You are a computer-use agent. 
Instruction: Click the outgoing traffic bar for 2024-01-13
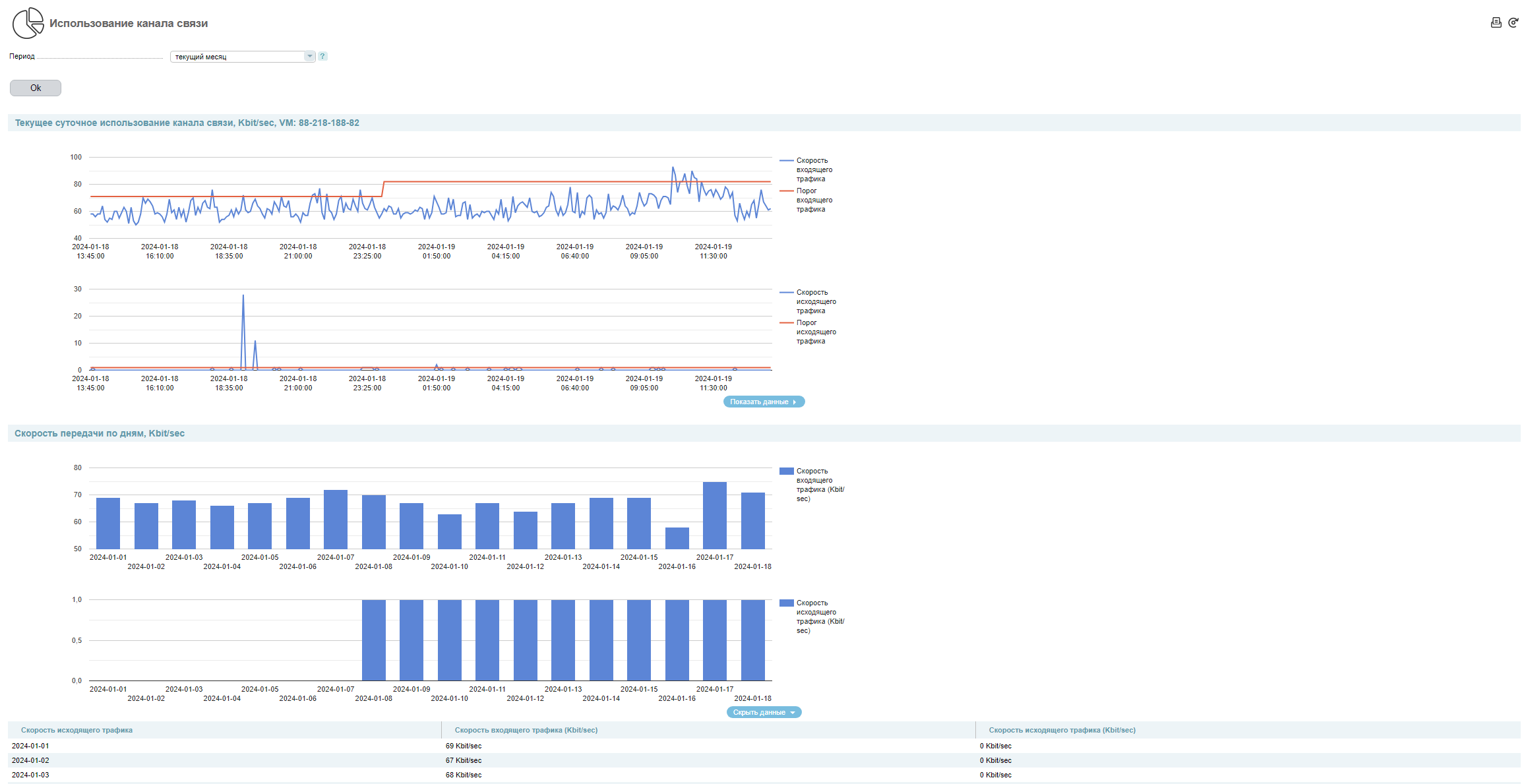click(563, 640)
